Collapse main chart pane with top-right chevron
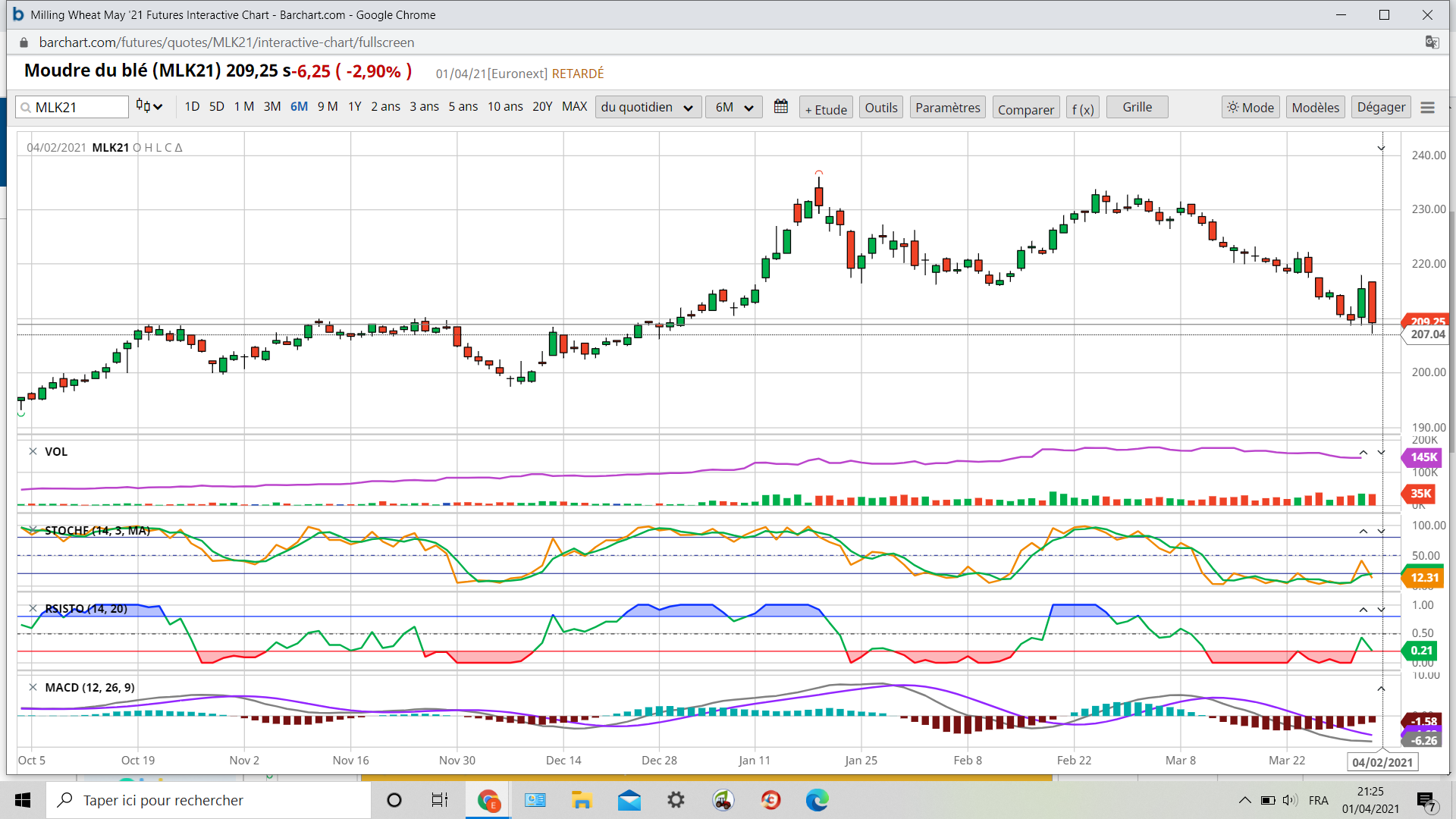This screenshot has width=1456, height=819. point(1381,149)
